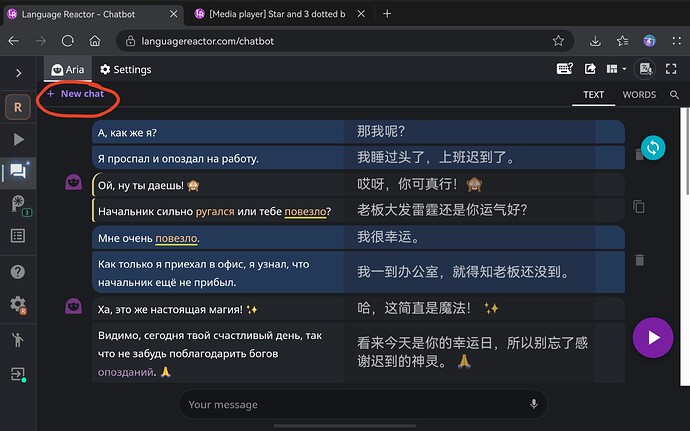Click the line 'А, как же я?'

click(127, 133)
